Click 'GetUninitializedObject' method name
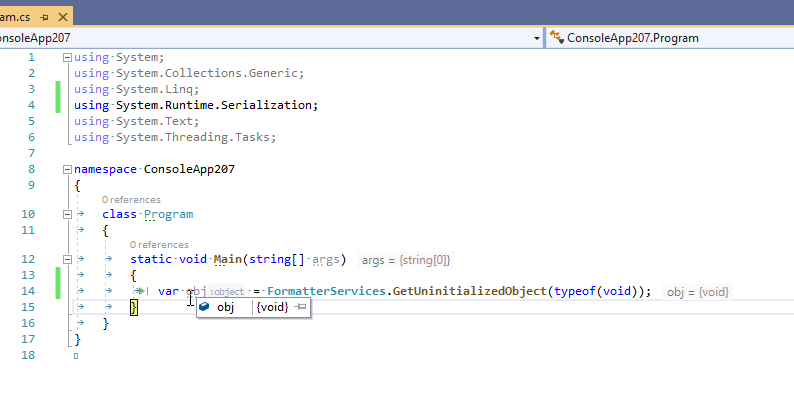The width and height of the screenshot is (794, 398). pos(469,291)
